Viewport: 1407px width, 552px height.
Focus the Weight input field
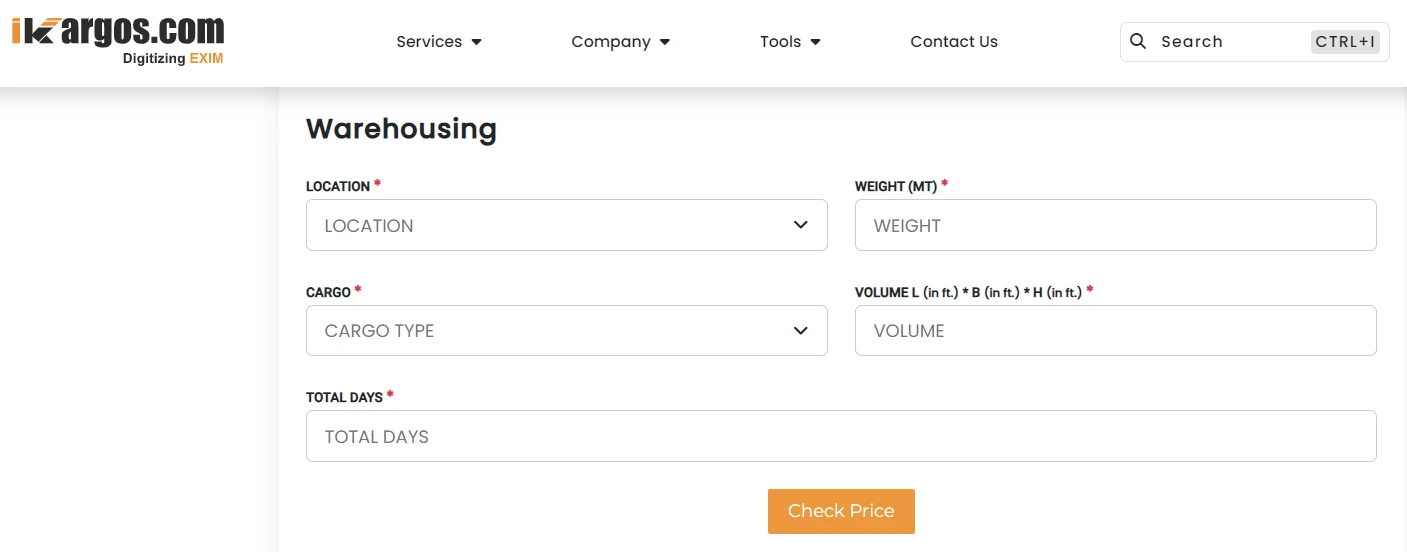click(1115, 225)
